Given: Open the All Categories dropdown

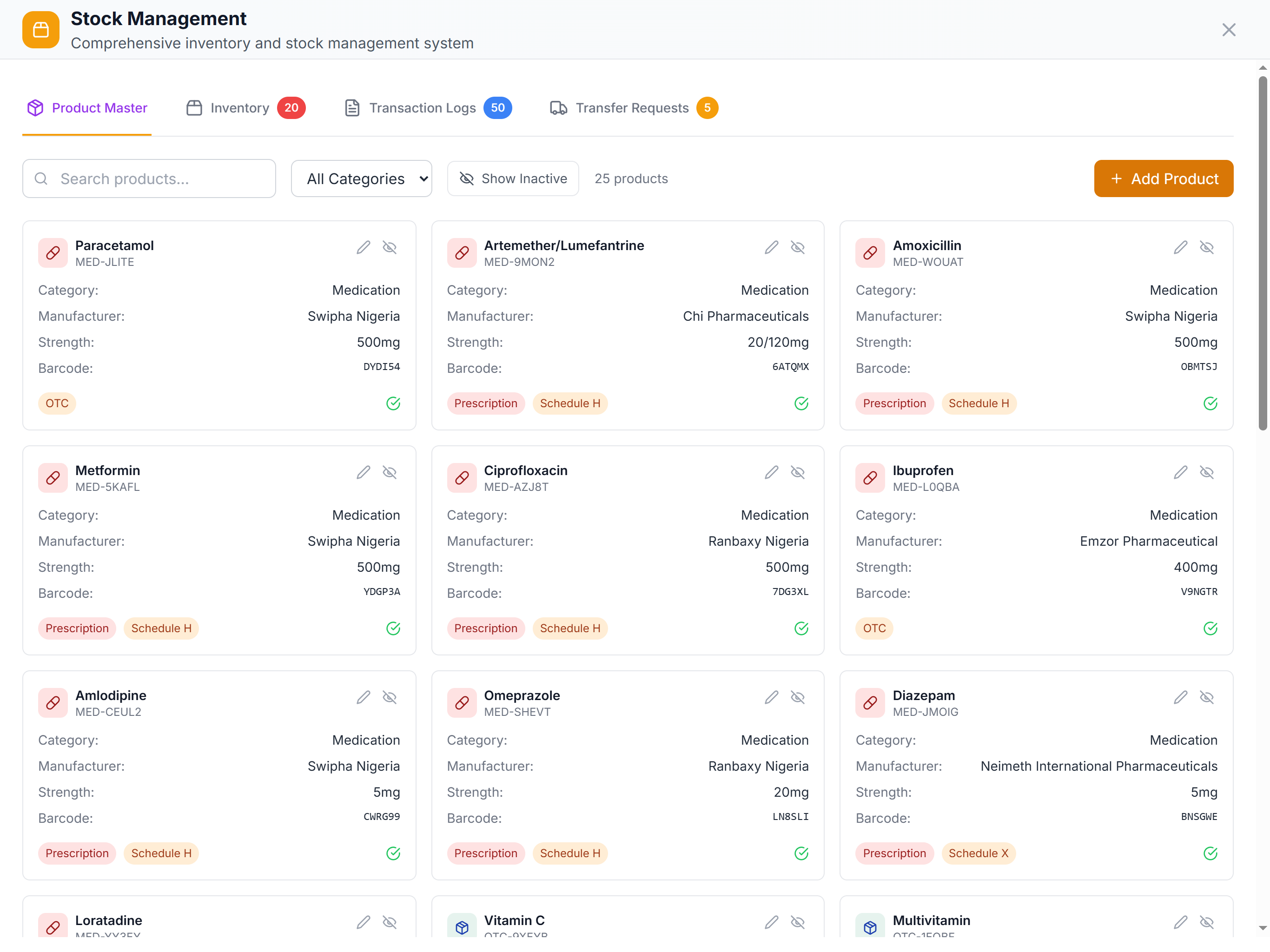Looking at the screenshot, I should pyautogui.click(x=361, y=178).
